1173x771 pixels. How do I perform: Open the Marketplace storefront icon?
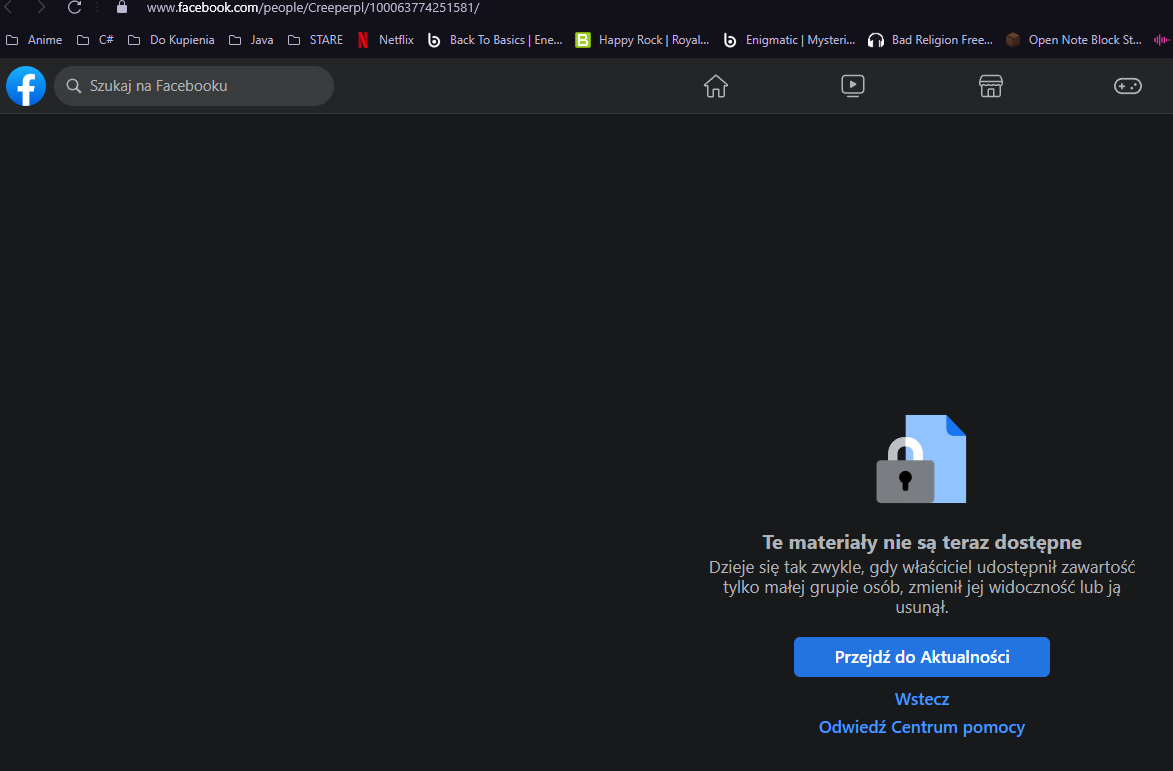point(990,86)
